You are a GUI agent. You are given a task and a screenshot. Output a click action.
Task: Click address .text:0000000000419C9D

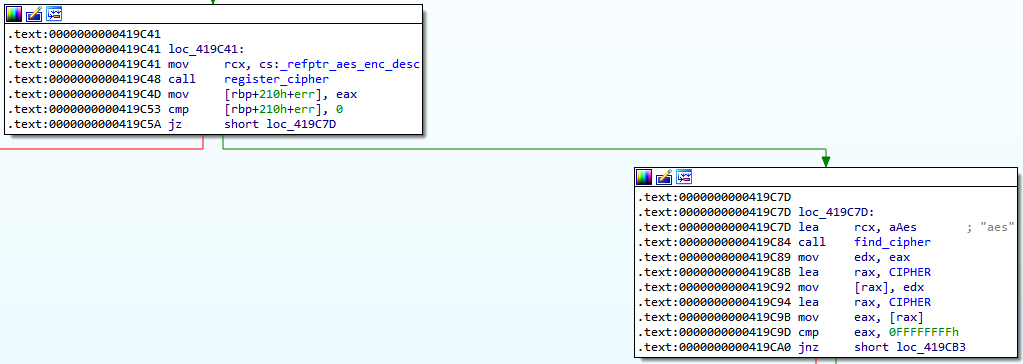tap(715, 332)
